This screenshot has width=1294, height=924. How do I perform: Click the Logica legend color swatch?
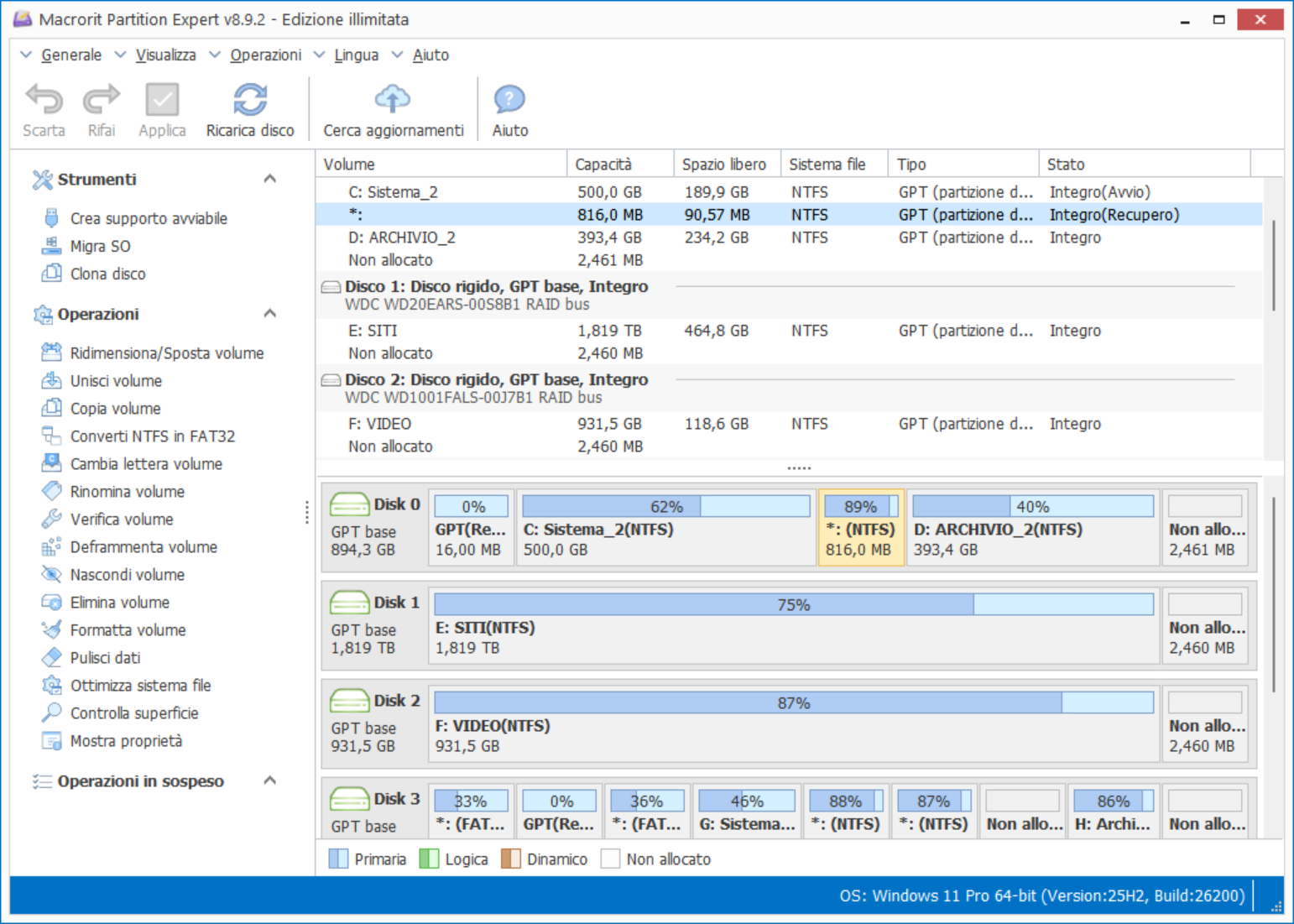429,859
